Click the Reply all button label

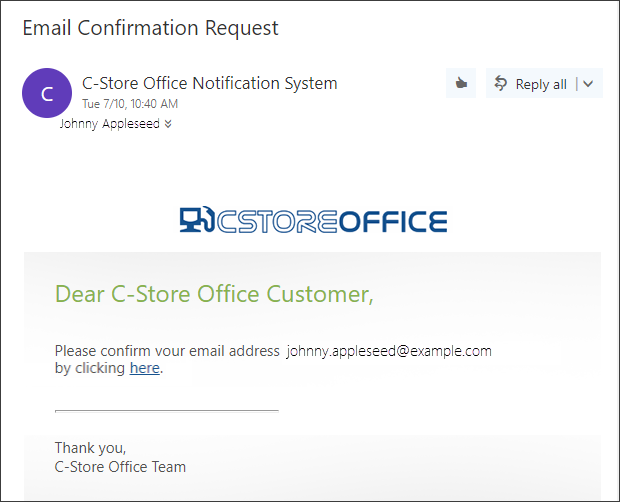541,84
